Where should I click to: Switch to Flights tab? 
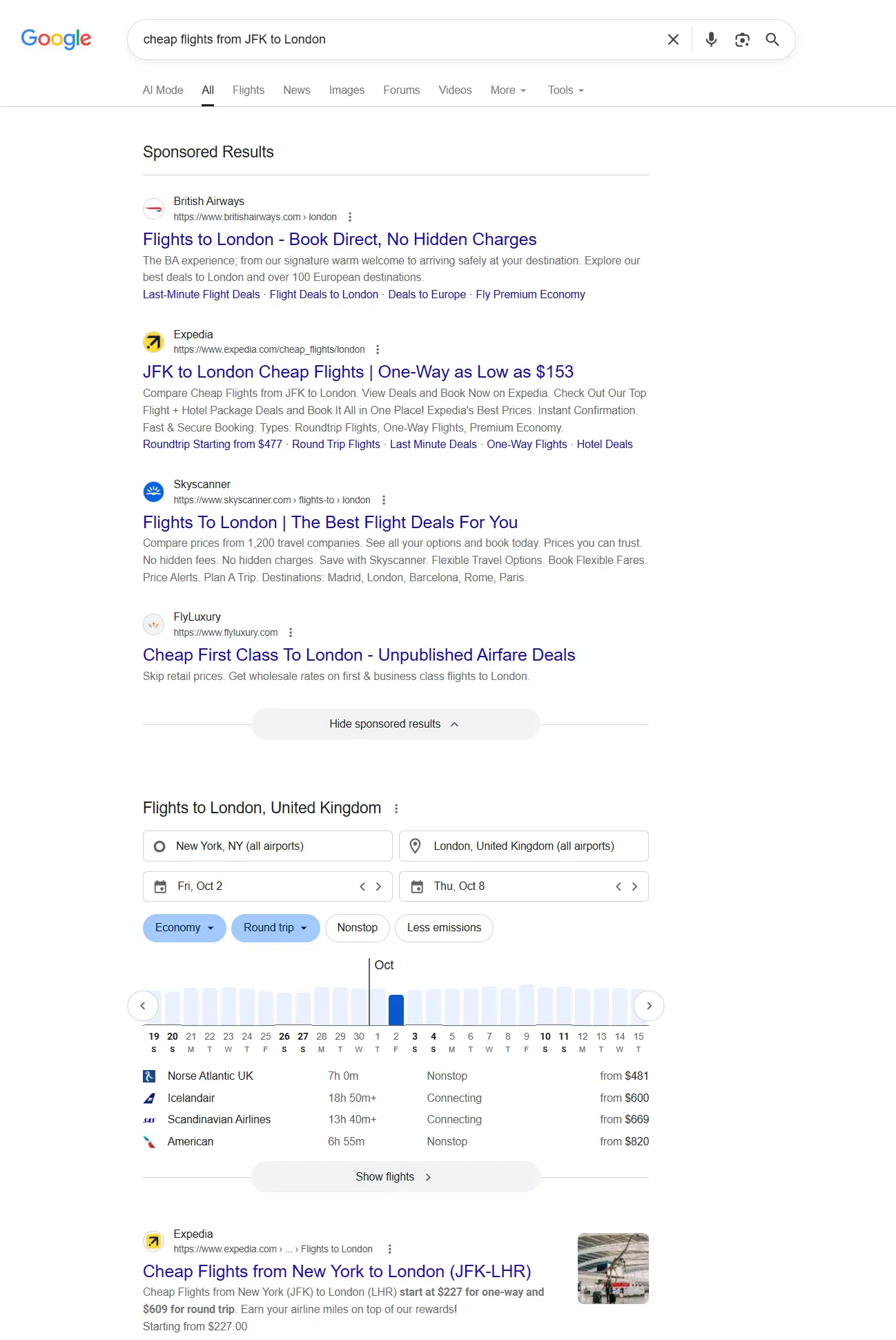pyautogui.click(x=249, y=90)
